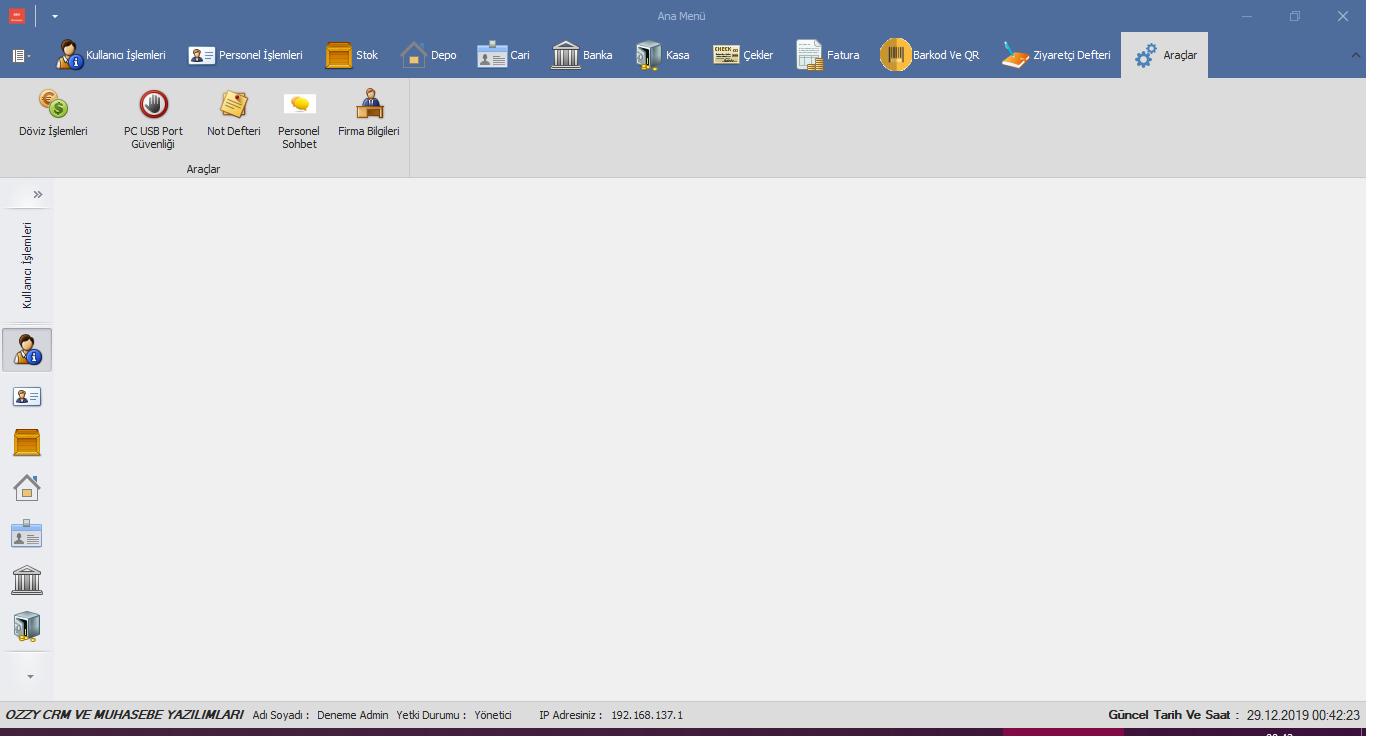This screenshot has height=736, width=1374.
Task: Close the Ana Menü window
Action: coord(1343,16)
